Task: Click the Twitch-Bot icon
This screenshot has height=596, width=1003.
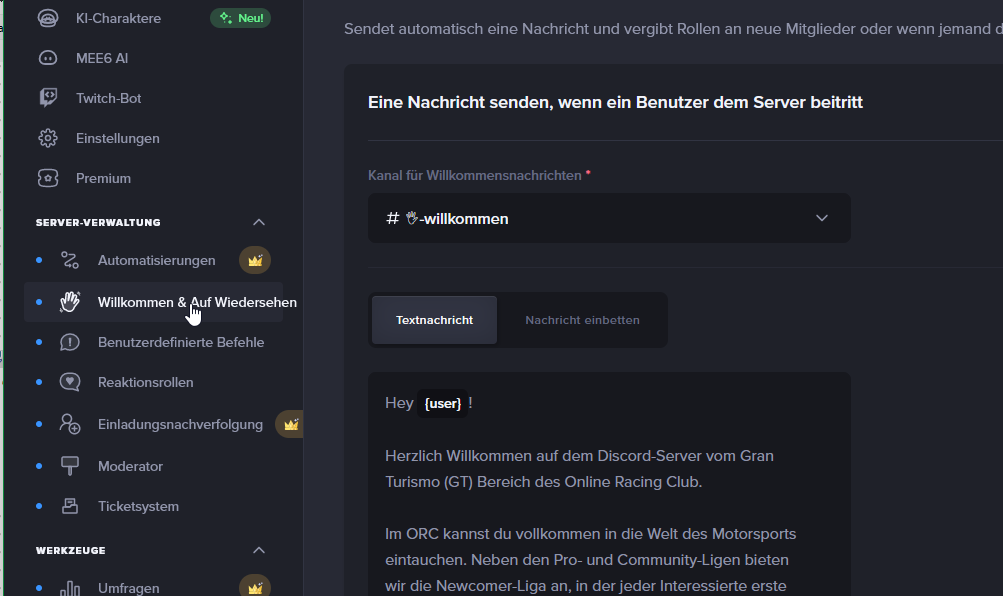Action: click(x=48, y=98)
